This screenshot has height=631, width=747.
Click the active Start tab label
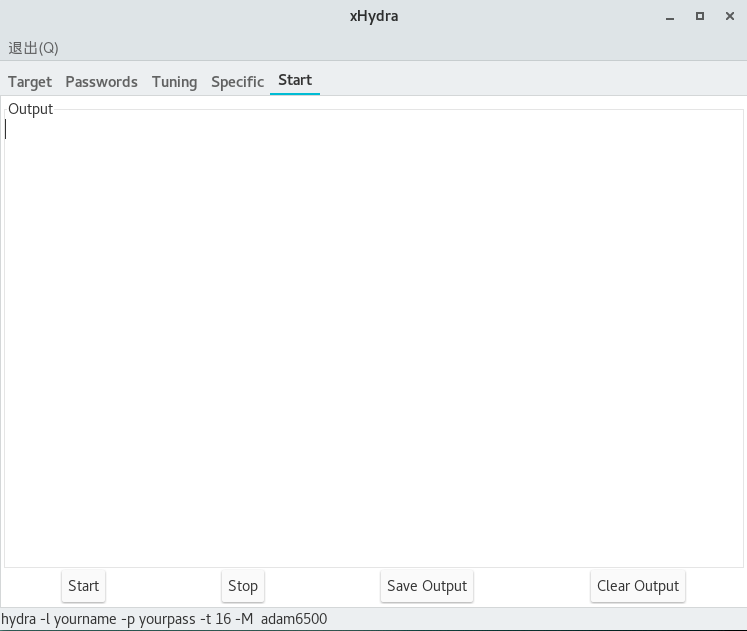click(295, 80)
